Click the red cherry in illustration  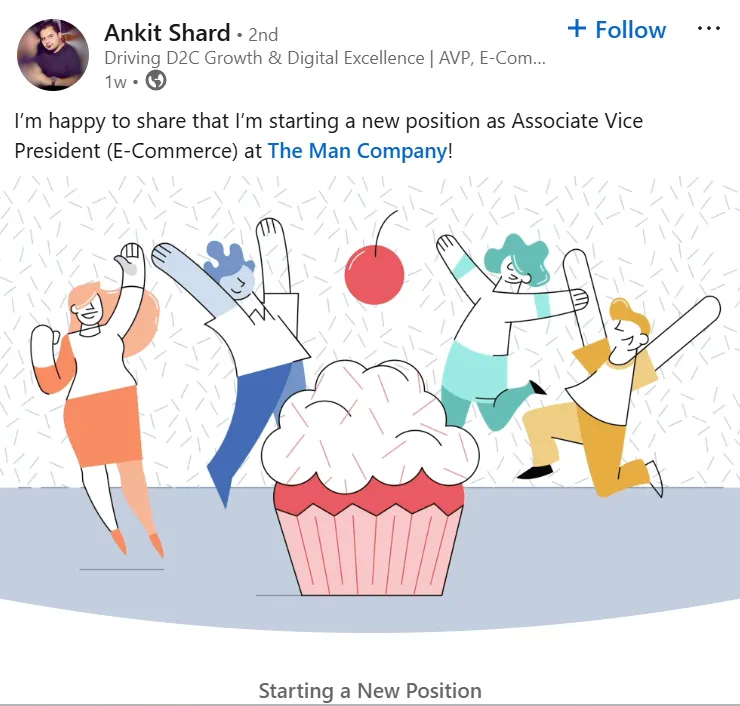(x=374, y=275)
